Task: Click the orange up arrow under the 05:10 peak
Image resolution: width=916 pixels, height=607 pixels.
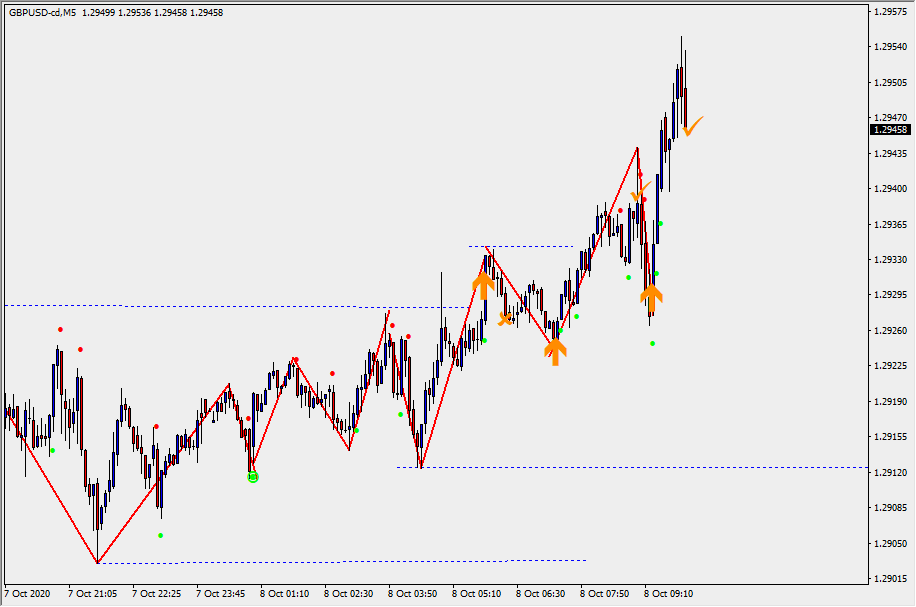Action: (483, 284)
